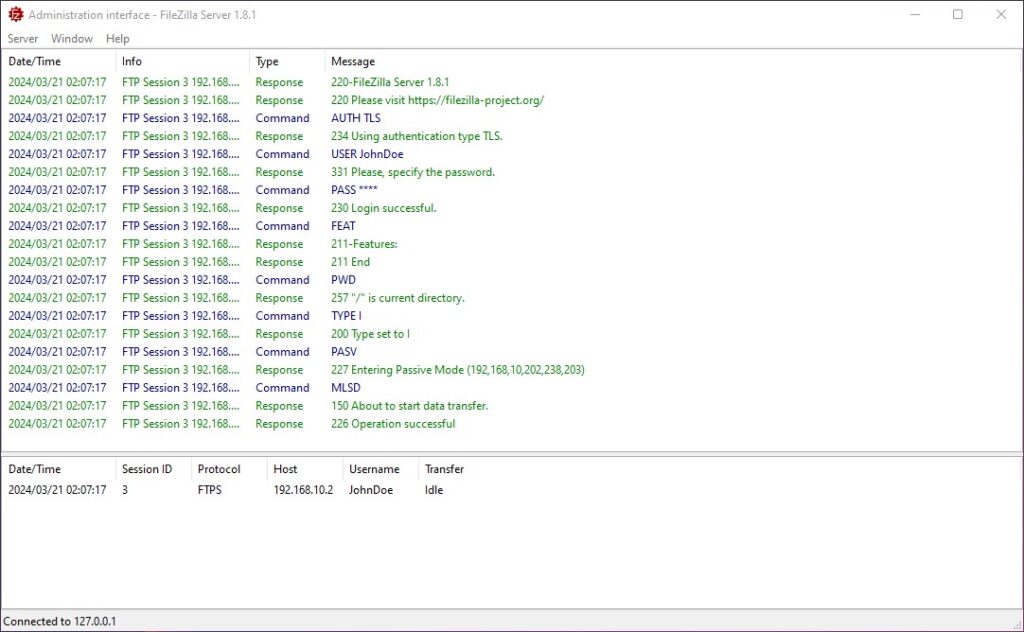Sort log by Date/Time column header
This screenshot has width=1024, height=632.
pos(35,62)
